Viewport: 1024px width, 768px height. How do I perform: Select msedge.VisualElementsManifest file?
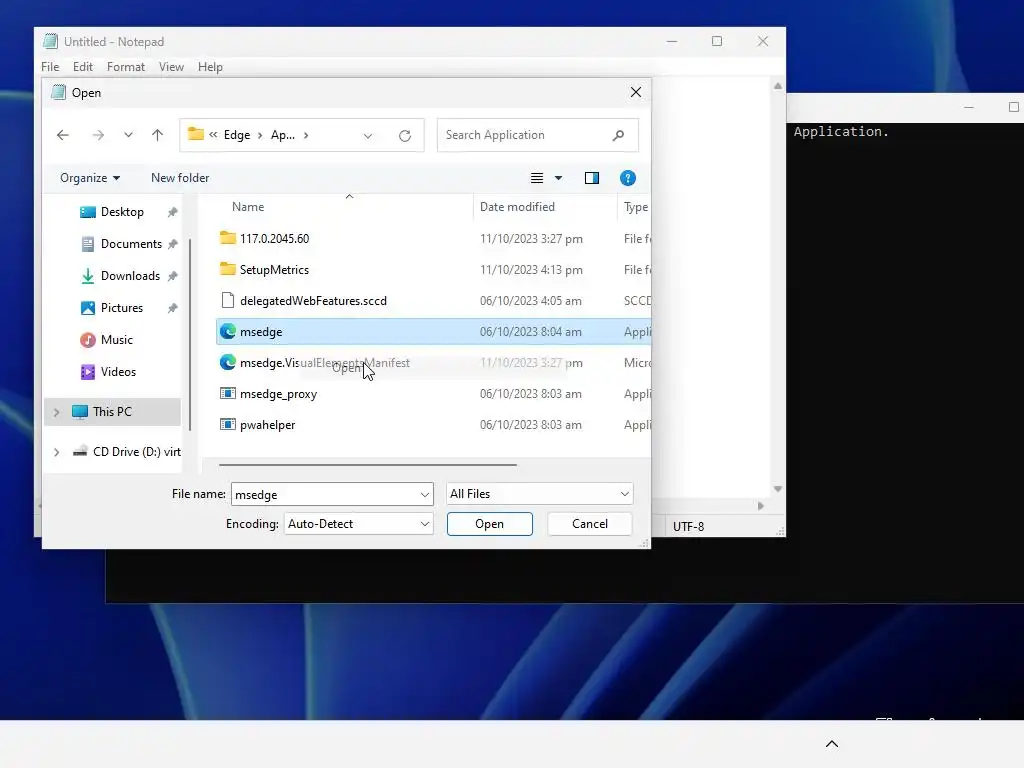click(325, 363)
